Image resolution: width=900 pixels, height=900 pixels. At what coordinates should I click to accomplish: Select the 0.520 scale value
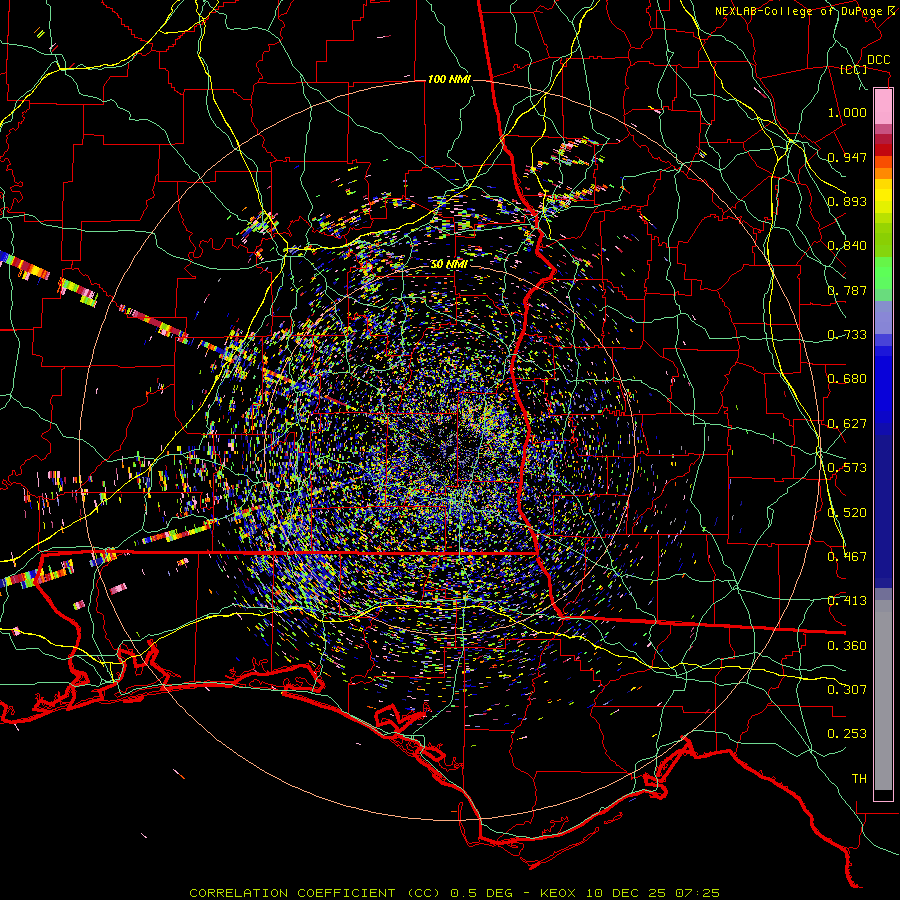[x=847, y=513]
